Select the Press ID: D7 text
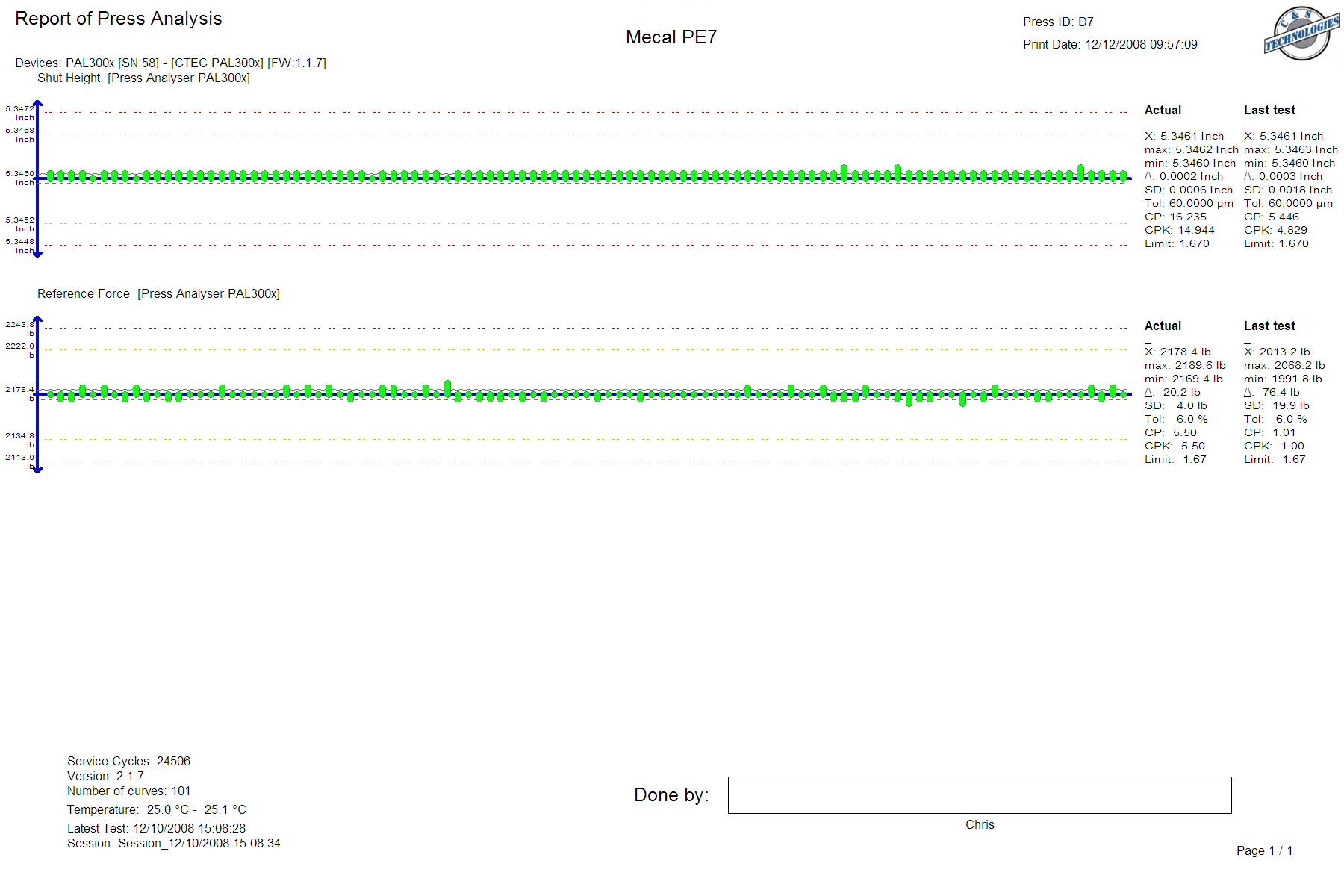This screenshot has height=896, width=1344. coord(1057,22)
